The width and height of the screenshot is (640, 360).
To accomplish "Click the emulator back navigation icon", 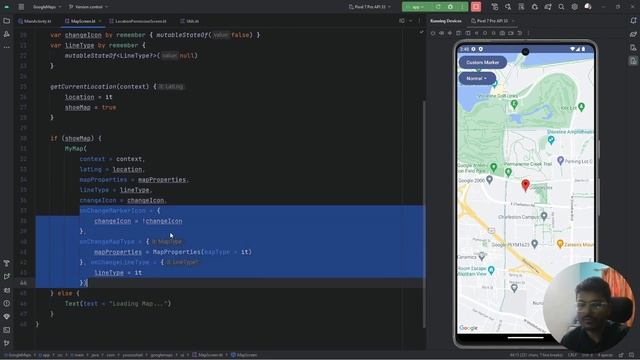I will point(476,33).
